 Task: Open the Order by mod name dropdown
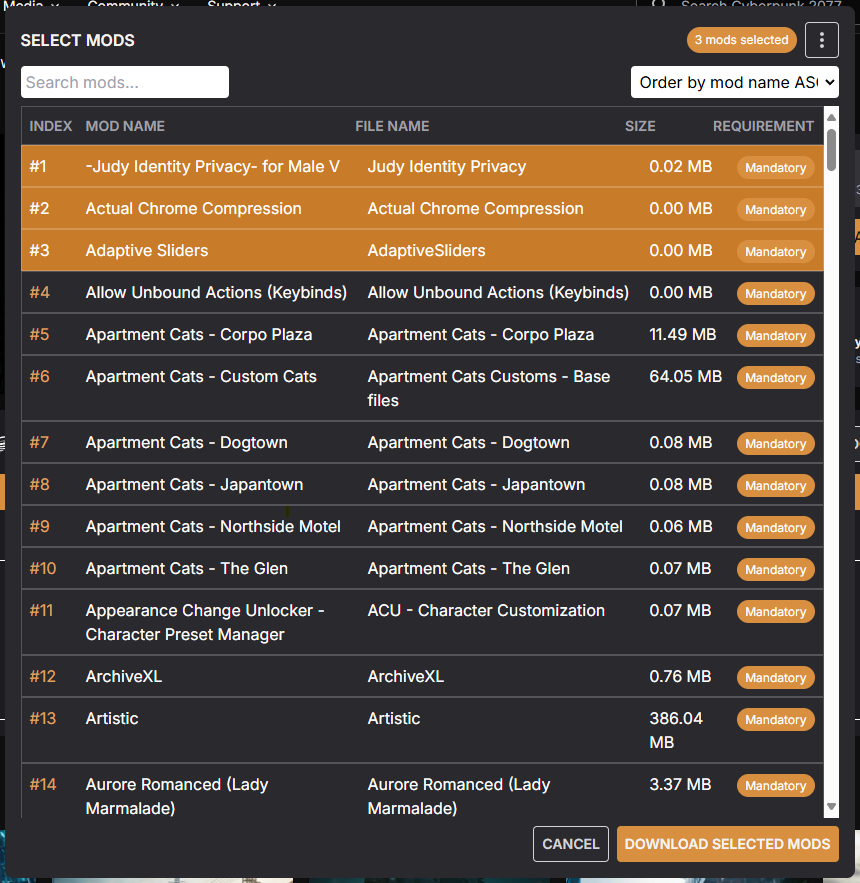[734, 82]
